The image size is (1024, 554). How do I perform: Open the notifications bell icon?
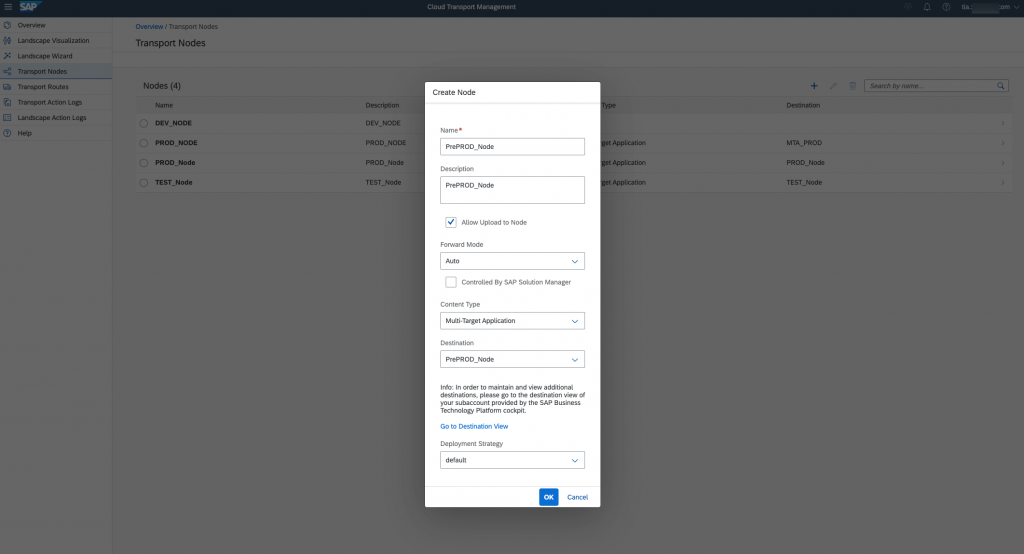point(927,7)
